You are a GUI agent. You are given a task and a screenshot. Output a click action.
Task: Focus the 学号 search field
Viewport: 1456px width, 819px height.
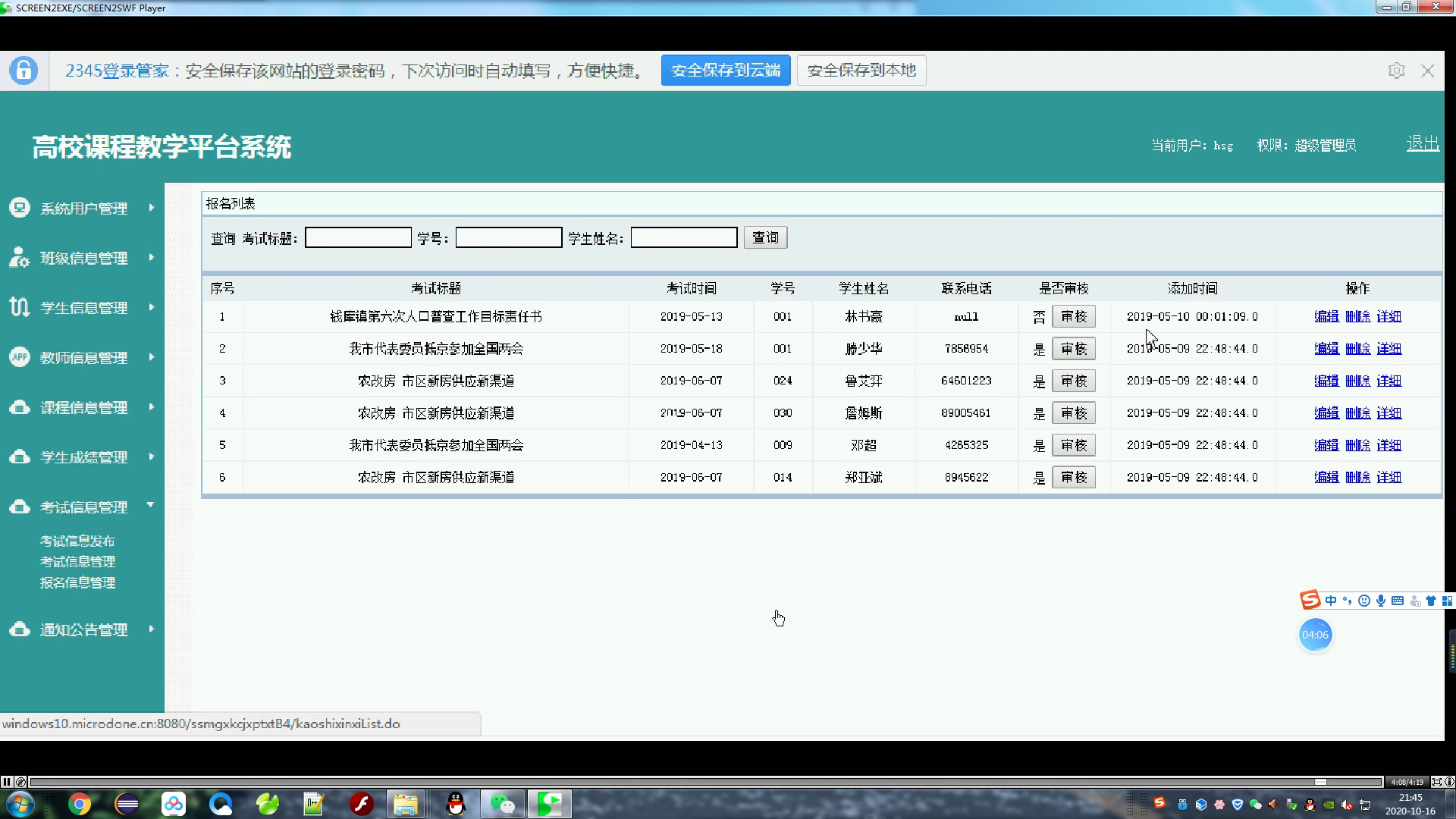tap(508, 237)
